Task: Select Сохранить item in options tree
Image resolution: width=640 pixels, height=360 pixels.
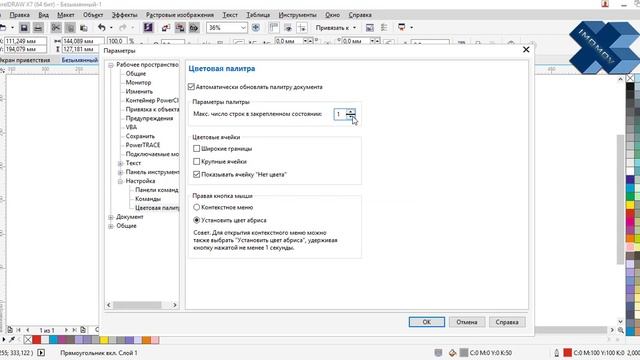Action: (x=140, y=136)
